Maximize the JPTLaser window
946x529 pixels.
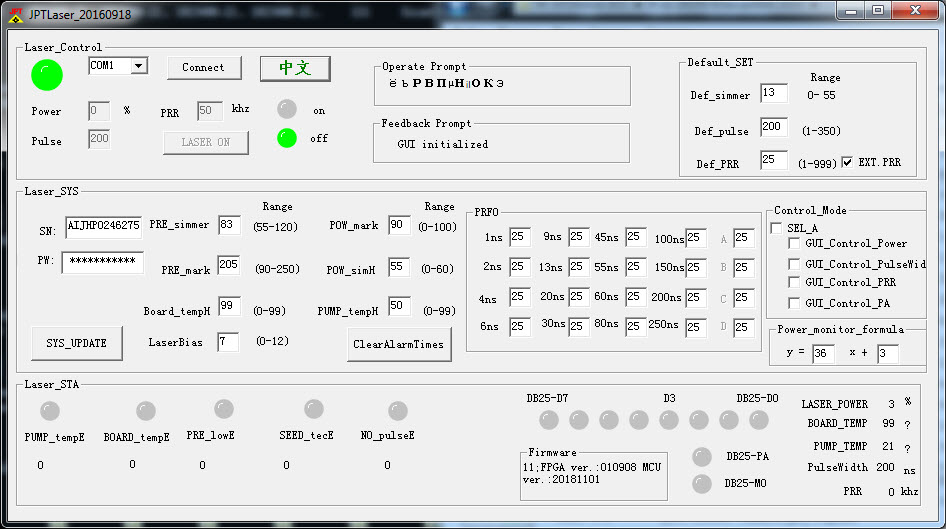click(878, 10)
